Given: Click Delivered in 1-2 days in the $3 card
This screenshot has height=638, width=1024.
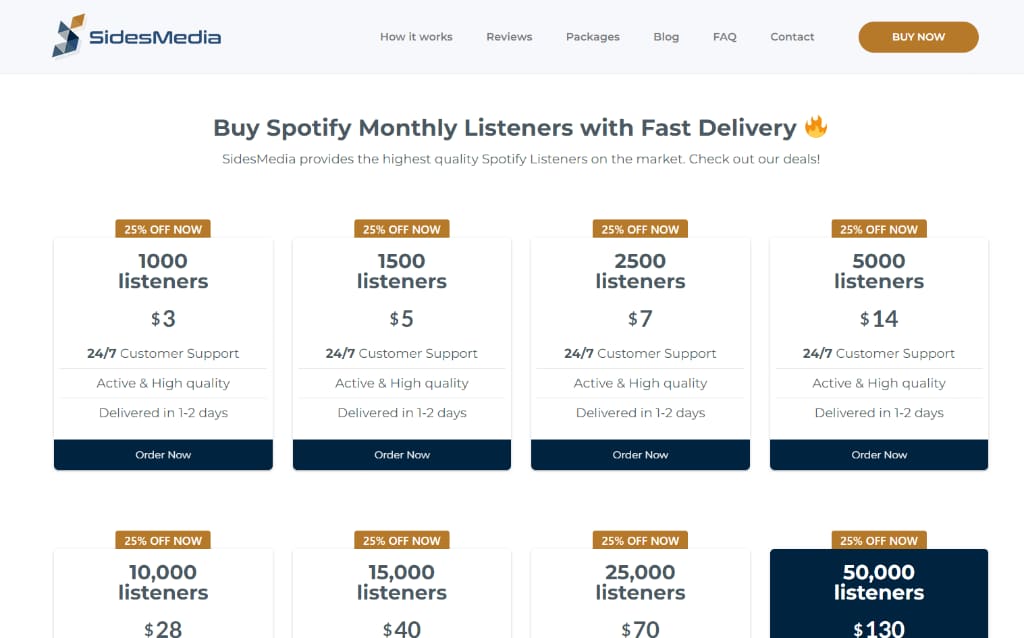Looking at the screenshot, I should (x=163, y=413).
